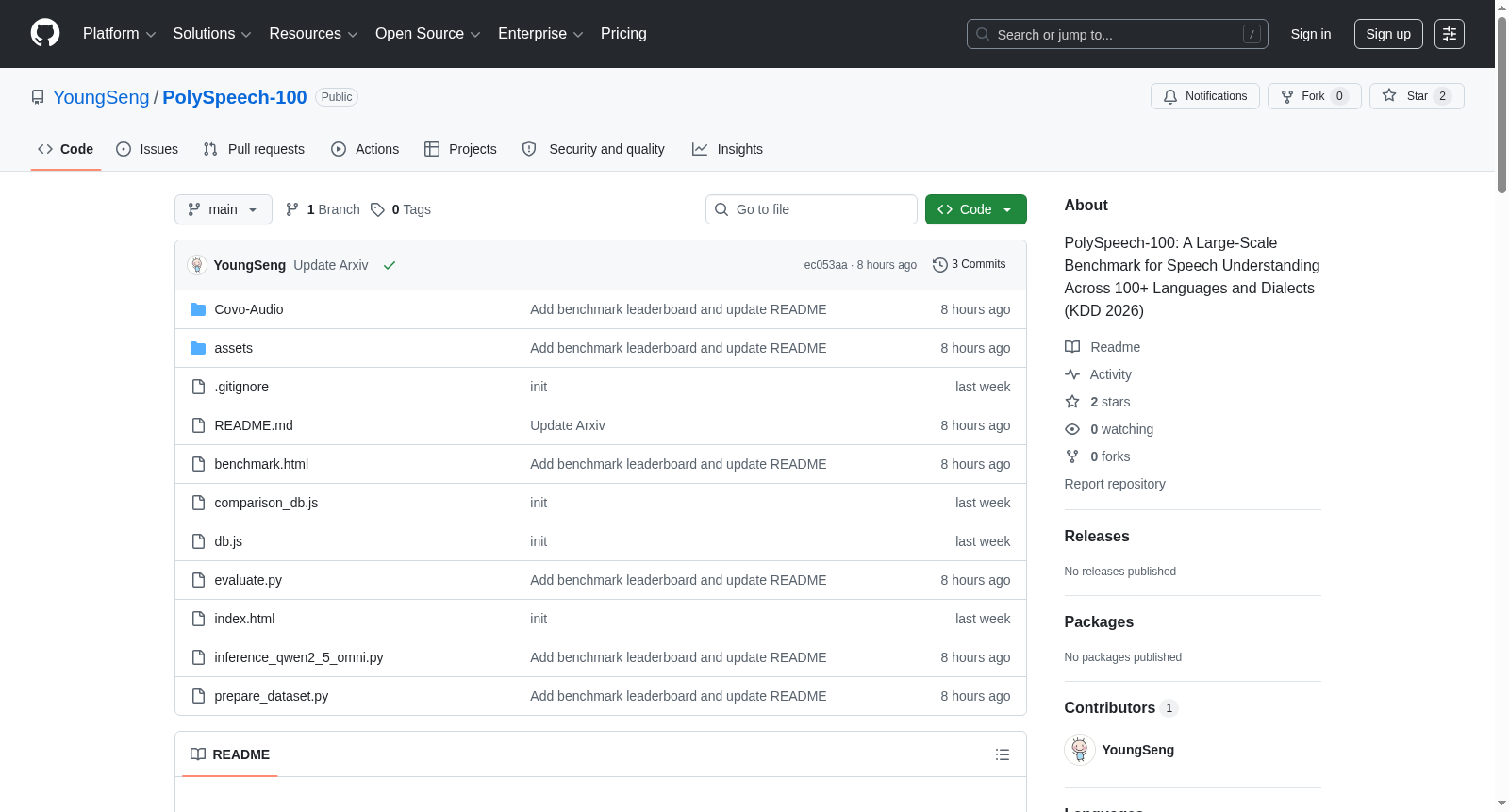Click the command palette icon button
Viewport: 1509px width, 812px height.
pos(1450,34)
